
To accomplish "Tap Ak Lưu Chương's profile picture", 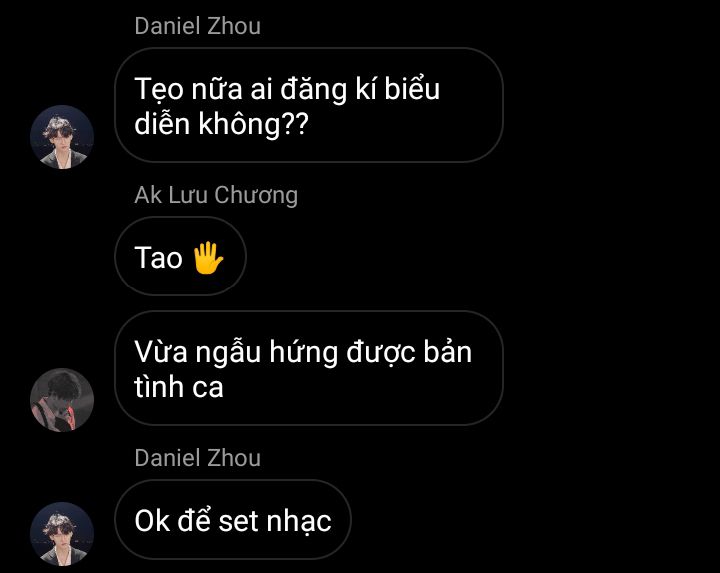I will pyautogui.click(x=62, y=400).
